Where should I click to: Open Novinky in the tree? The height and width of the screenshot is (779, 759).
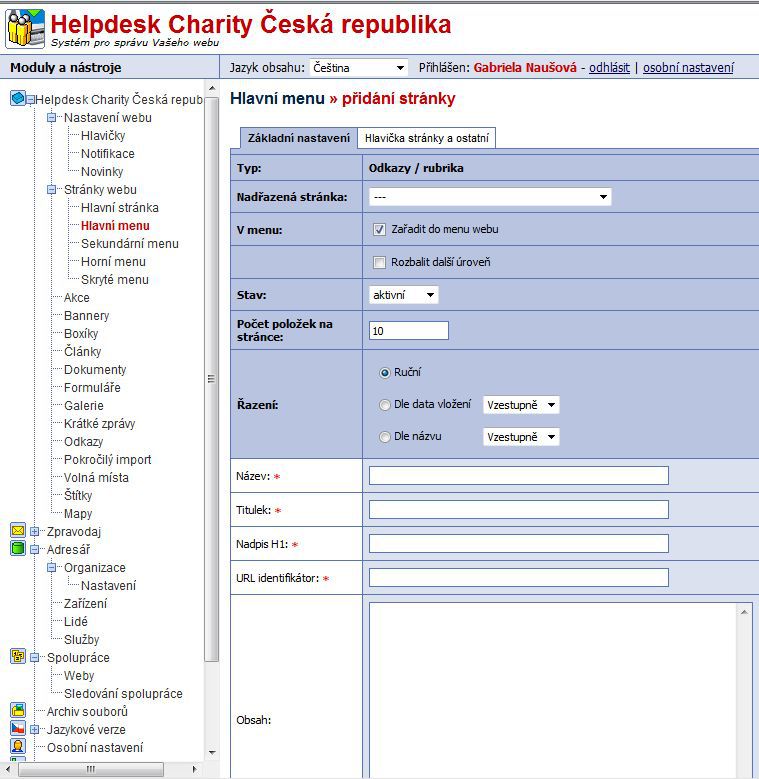(102, 171)
